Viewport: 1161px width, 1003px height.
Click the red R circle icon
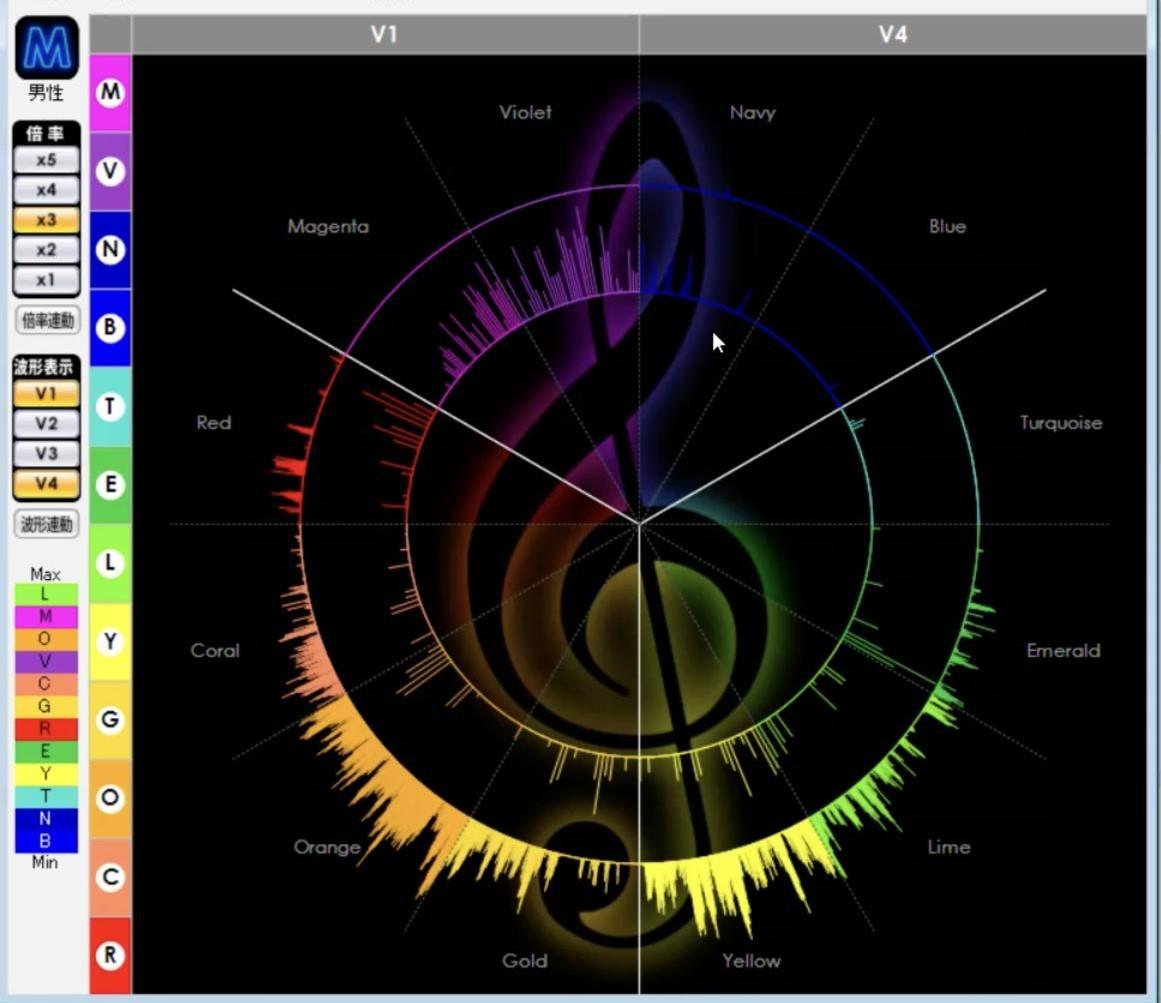(x=110, y=955)
